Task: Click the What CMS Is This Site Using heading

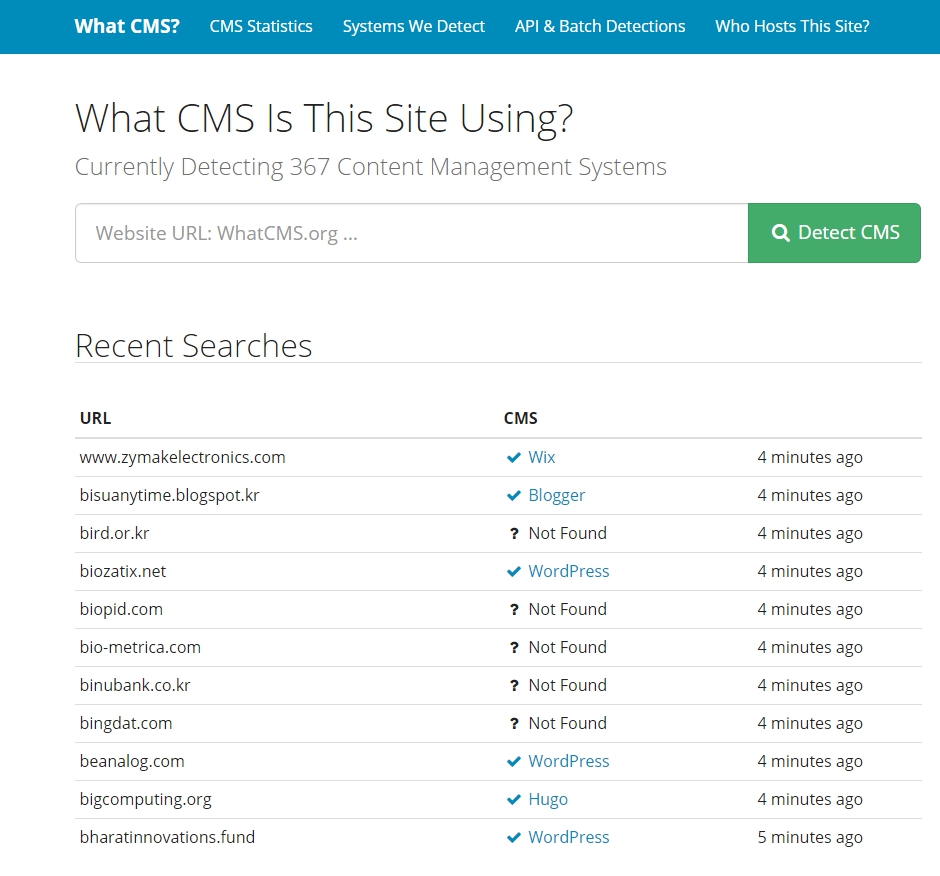Action: coord(324,119)
